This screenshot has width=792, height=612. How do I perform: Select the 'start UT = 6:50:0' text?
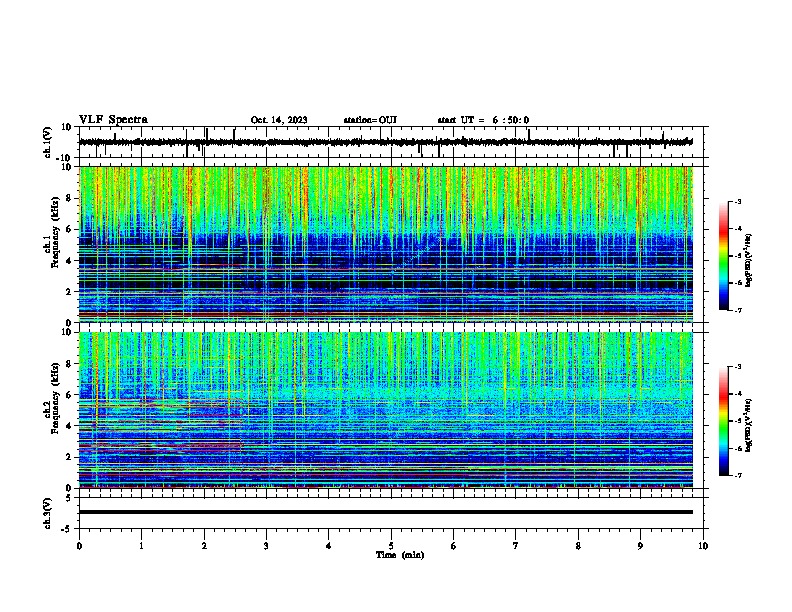tap(483, 120)
